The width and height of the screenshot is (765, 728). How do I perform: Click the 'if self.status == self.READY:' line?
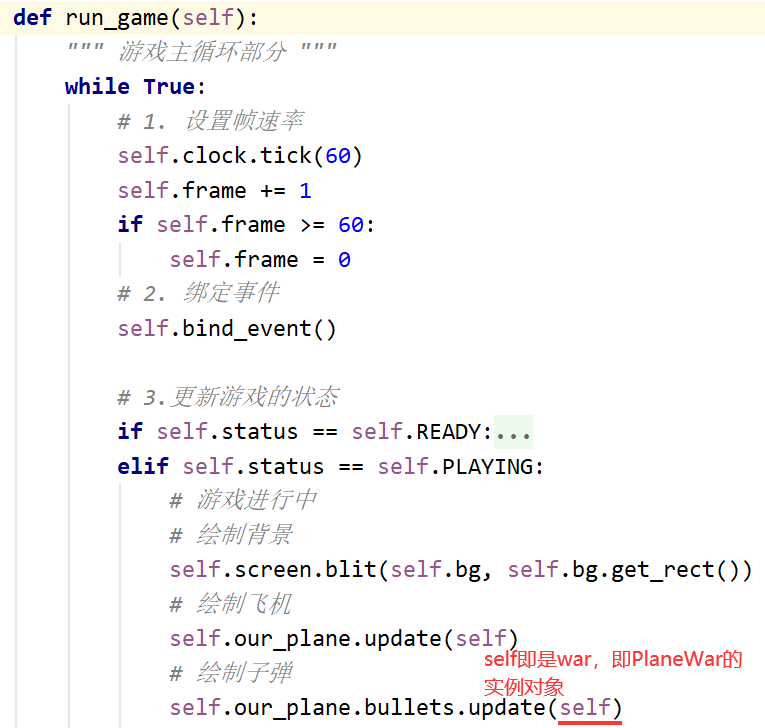point(305,432)
